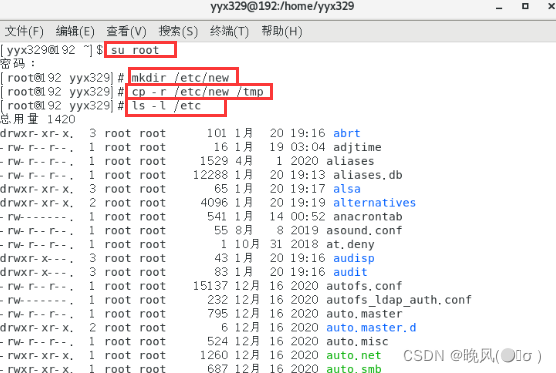Click the auto.net executable name
The width and height of the screenshot is (556, 373).
point(354,355)
